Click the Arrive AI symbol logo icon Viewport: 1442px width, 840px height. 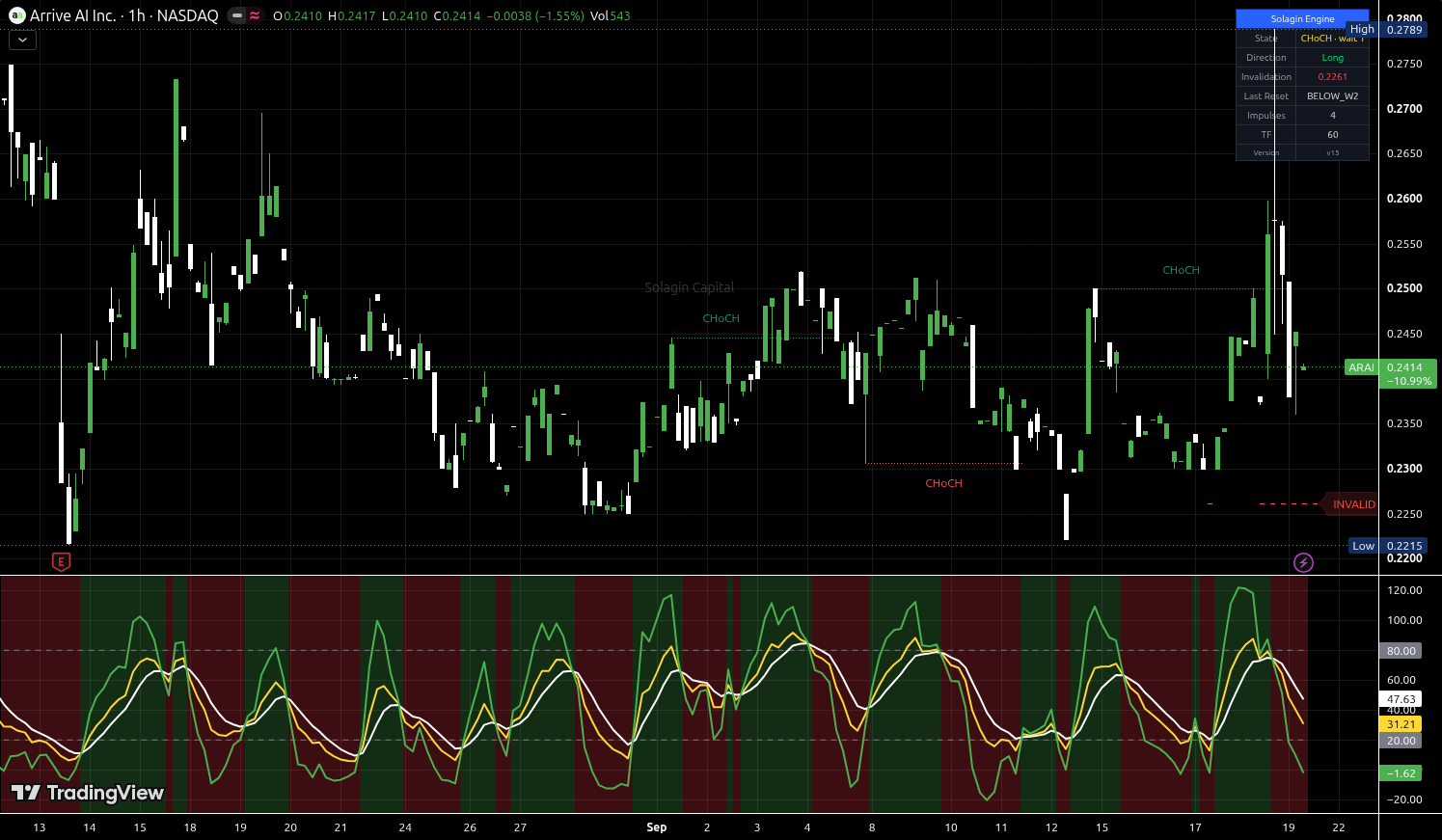point(16,15)
